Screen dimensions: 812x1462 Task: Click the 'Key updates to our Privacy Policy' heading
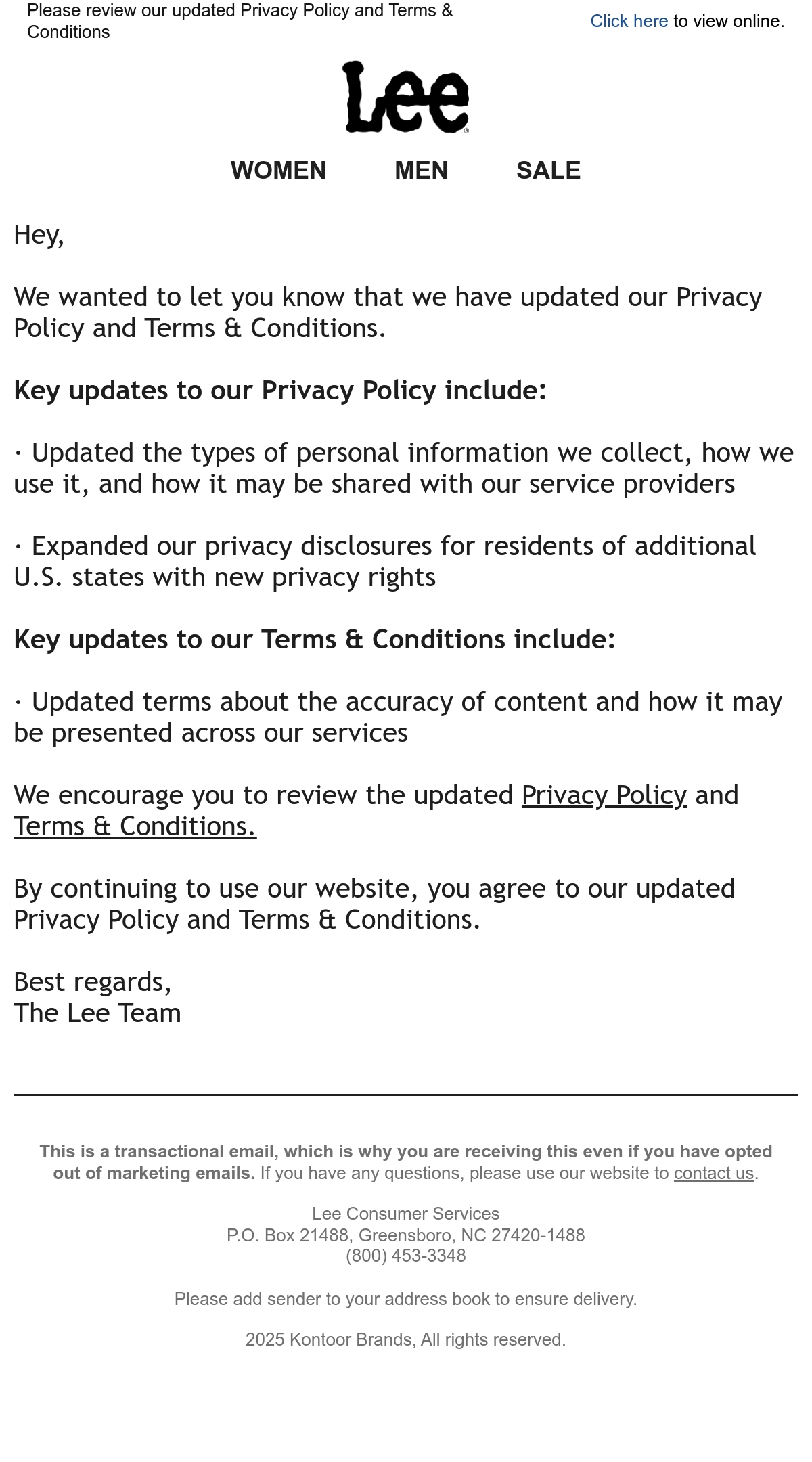[280, 391]
